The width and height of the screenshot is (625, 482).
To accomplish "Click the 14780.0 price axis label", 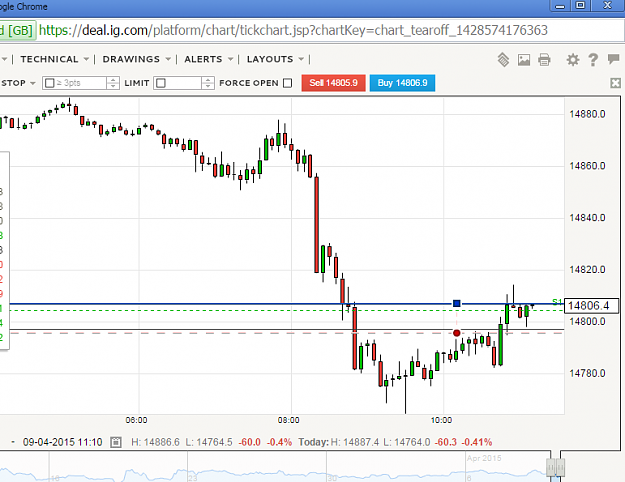I will click(x=587, y=373).
